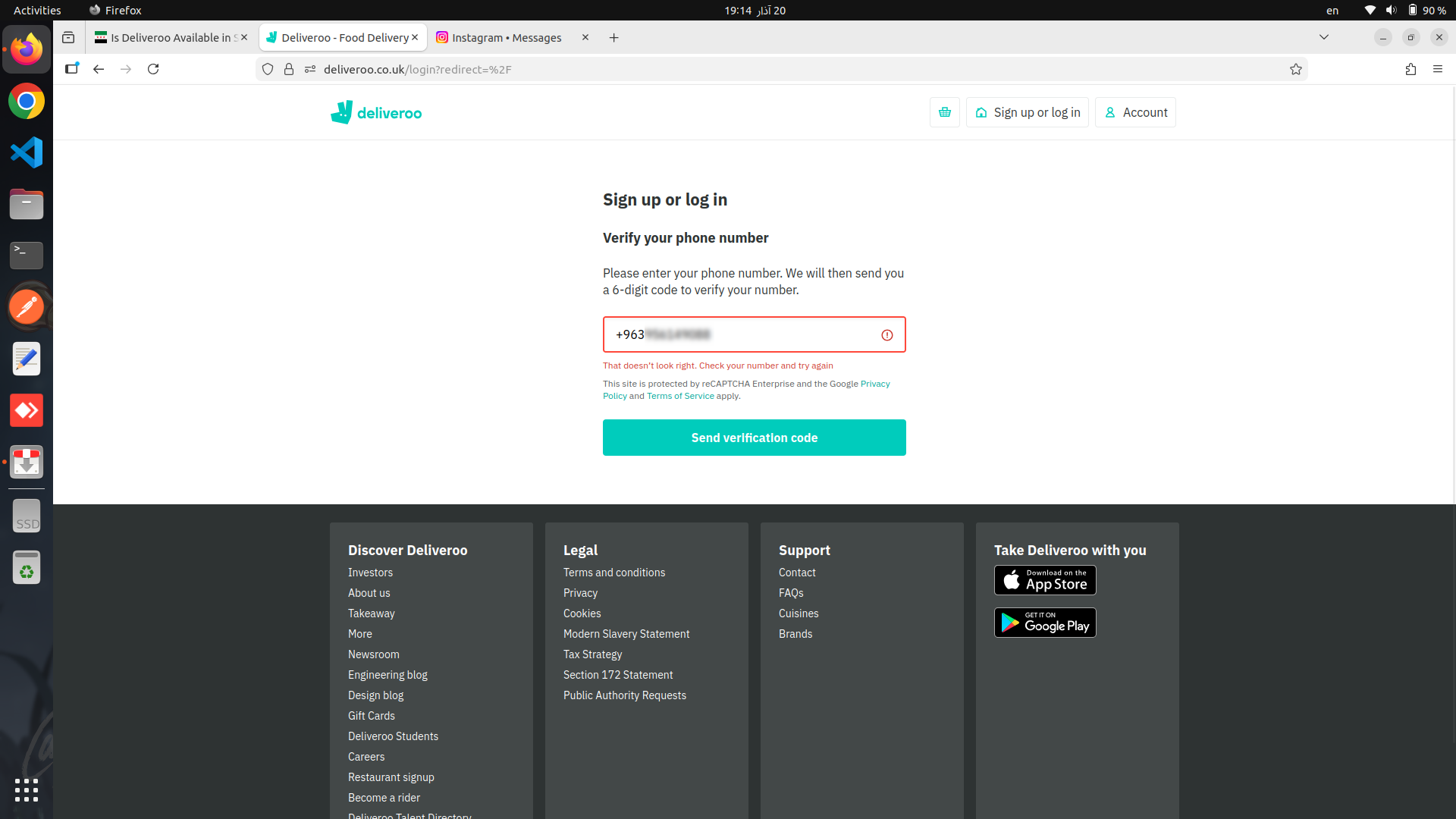Image resolution: width=1456 pixels, height=819 pixels.
Task: Switch to Instagram Messages tab
Action: click(x=506, y=37)
